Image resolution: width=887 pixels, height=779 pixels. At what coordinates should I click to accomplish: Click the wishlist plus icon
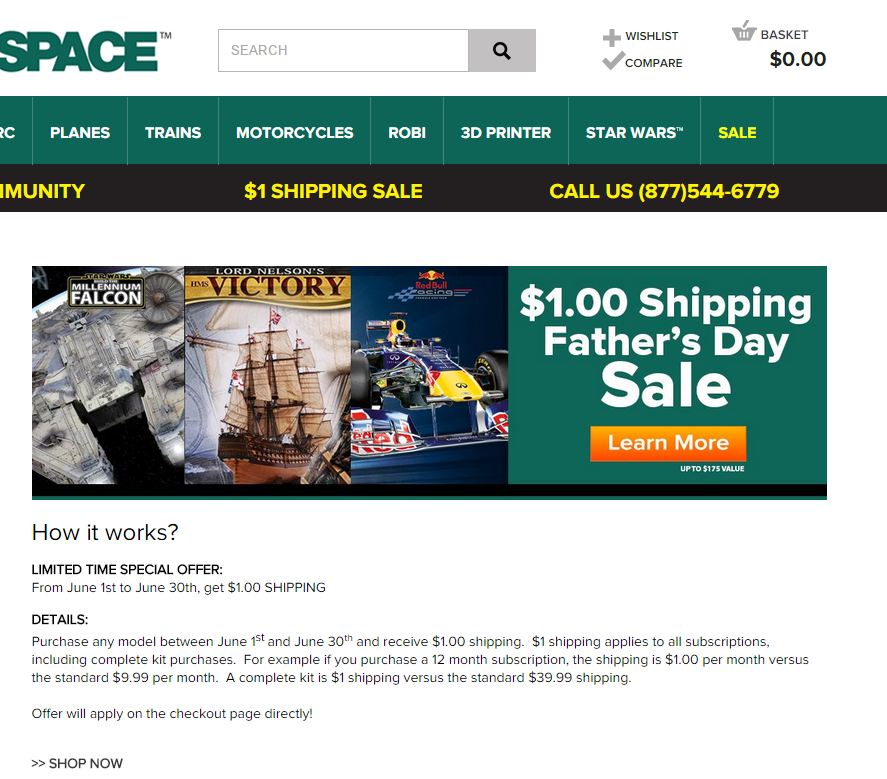(x=612, y=37)
